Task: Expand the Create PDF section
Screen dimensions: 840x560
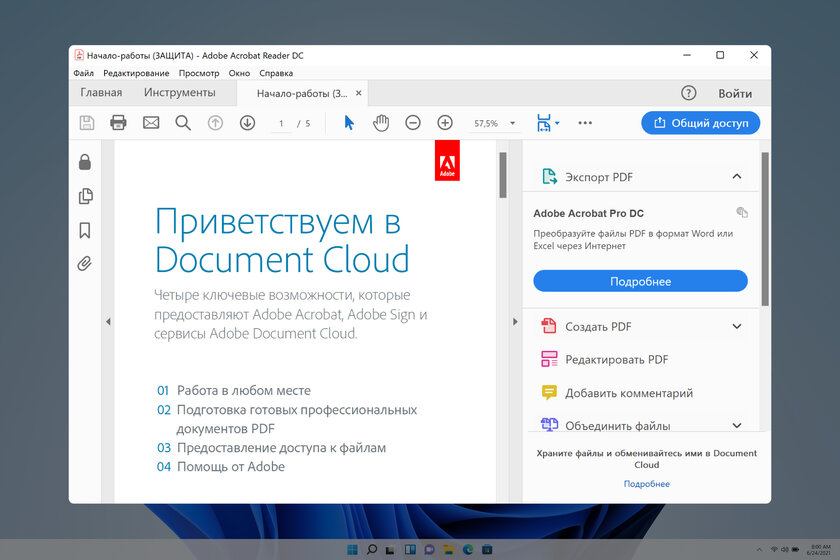Action: point(737,326)
